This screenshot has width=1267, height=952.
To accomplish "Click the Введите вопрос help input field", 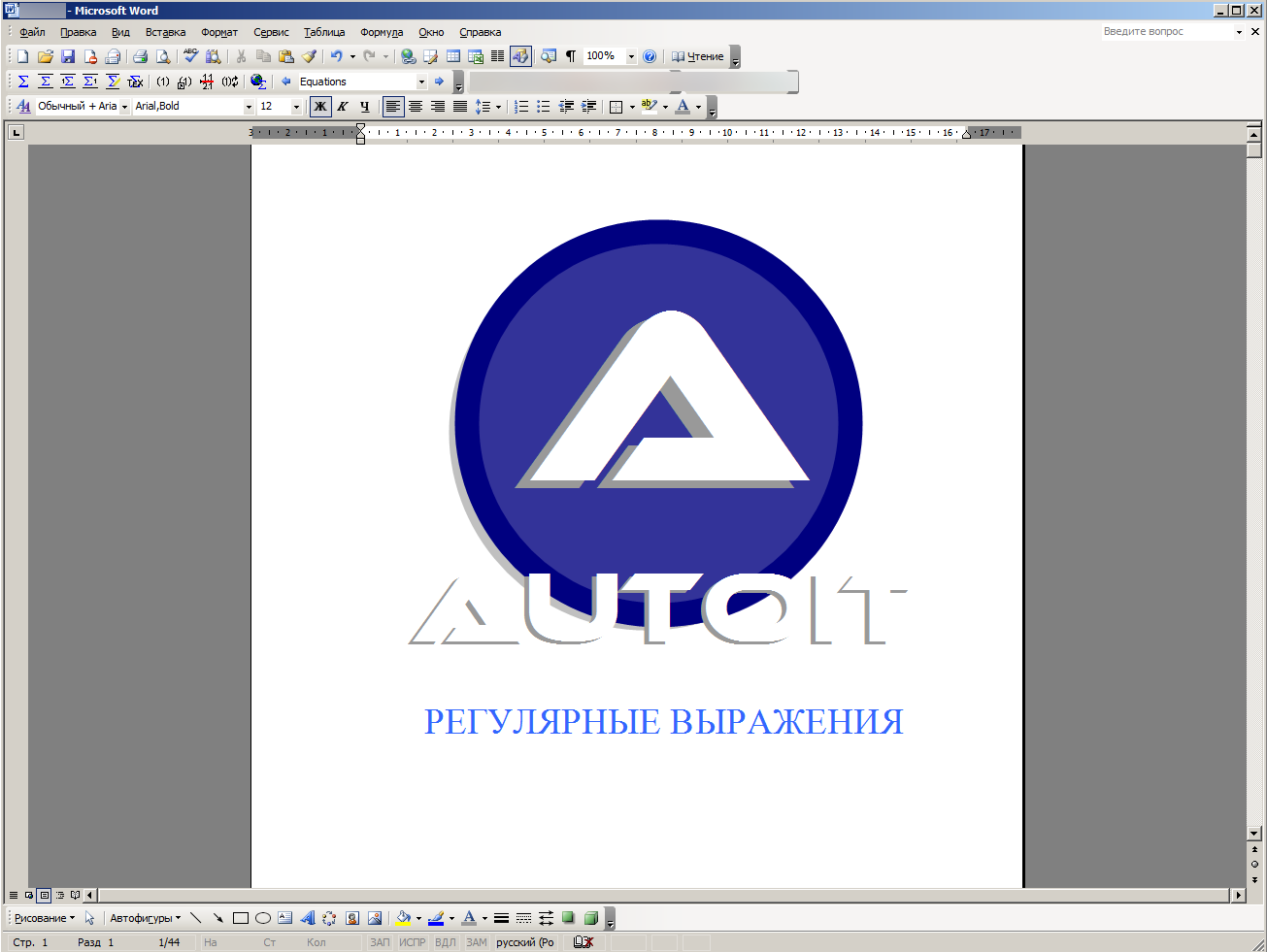I will [1165, 32].
